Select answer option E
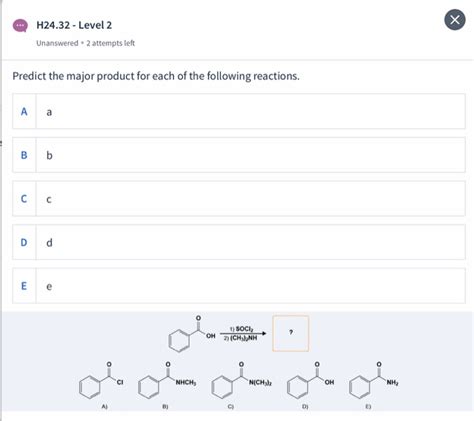 [x=239, y=286]
